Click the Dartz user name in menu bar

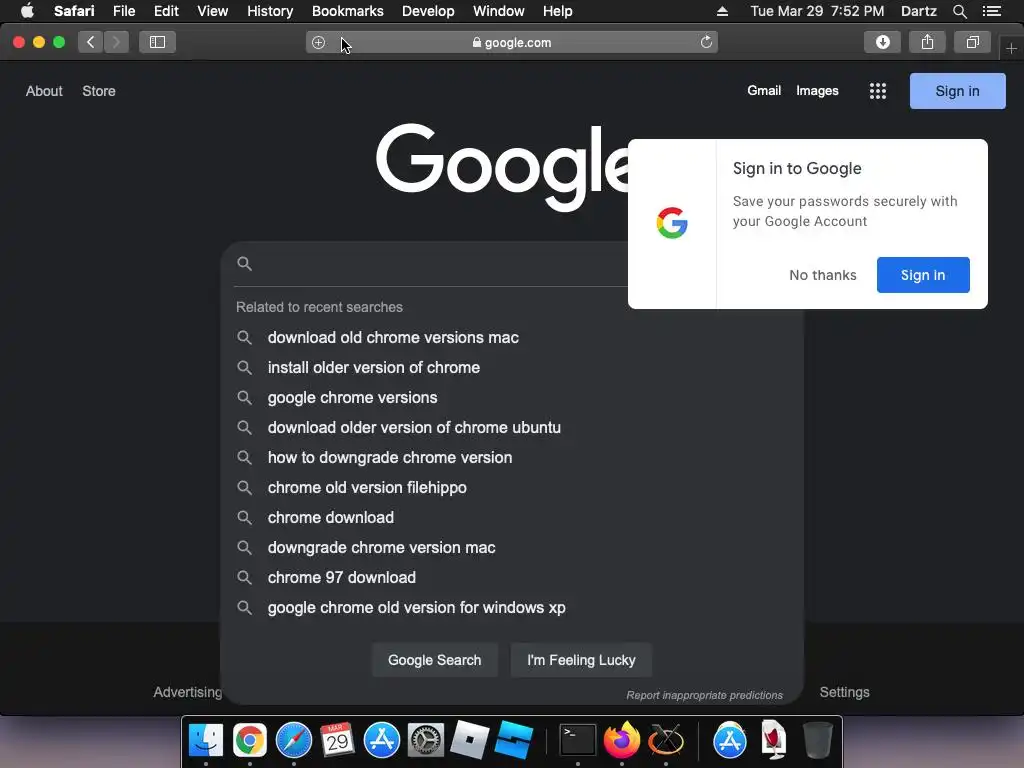pyautogui.click(x=919, y=11)
